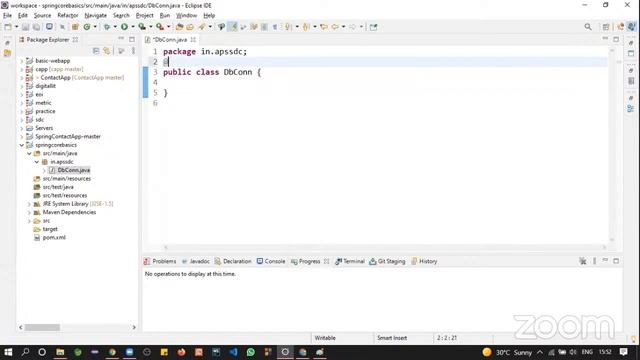Screen dimensions: 640x360
Task: Click the Package Explorer horizontal scrollbar thumb
Action: click(42, 327)
